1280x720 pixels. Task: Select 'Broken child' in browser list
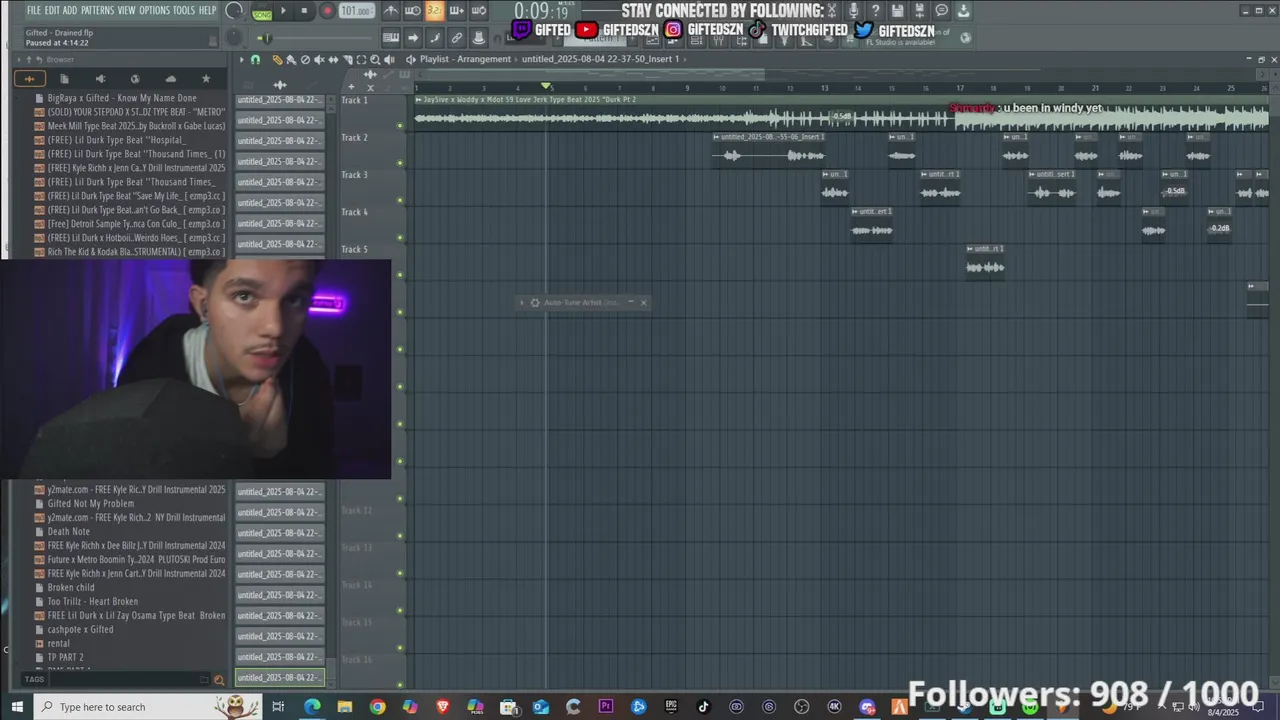(x=71, y=588)
